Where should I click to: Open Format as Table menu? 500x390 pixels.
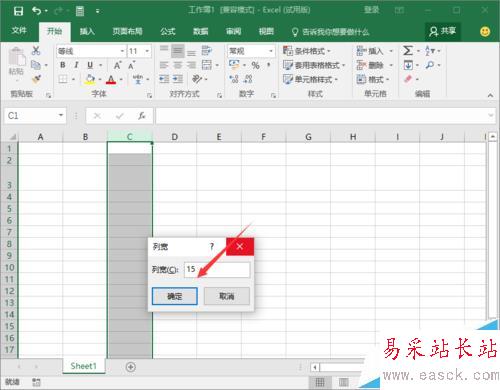click(314, 65)
